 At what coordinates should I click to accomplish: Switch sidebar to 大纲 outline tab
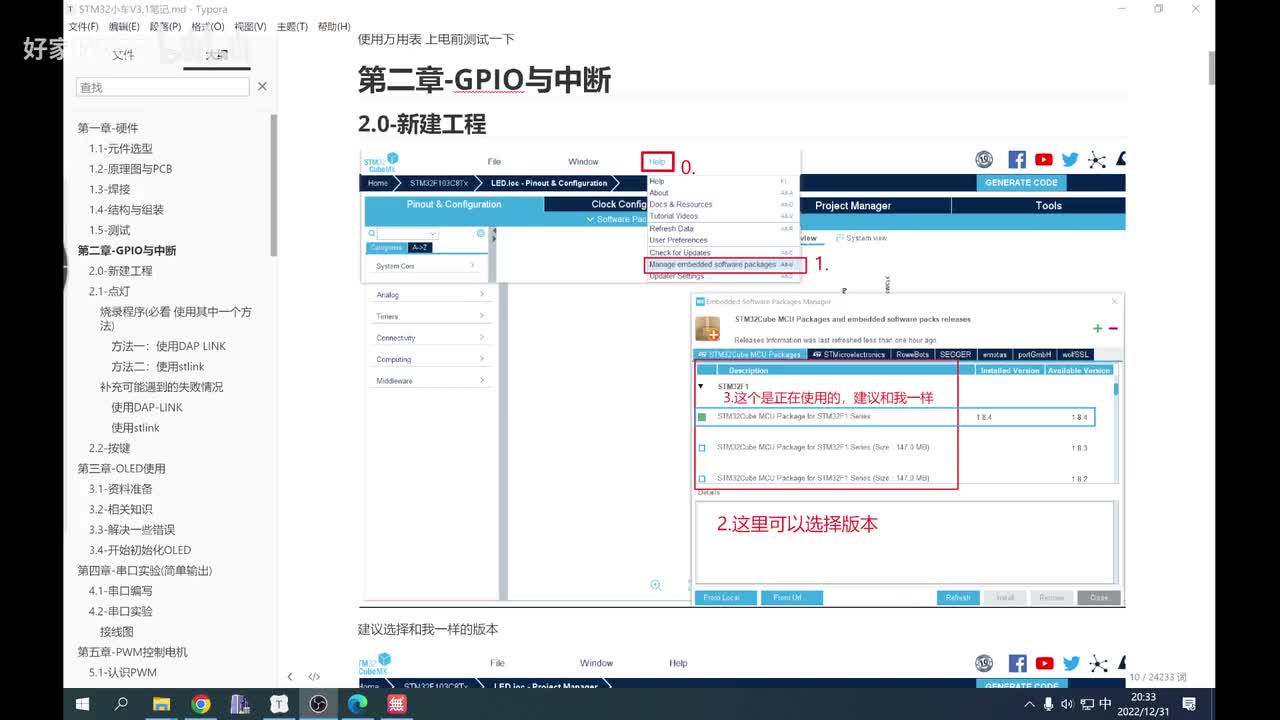tap(217, 55)
